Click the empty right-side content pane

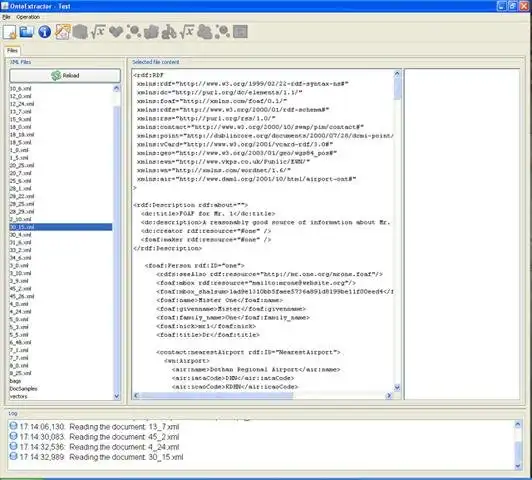point(462,234)
